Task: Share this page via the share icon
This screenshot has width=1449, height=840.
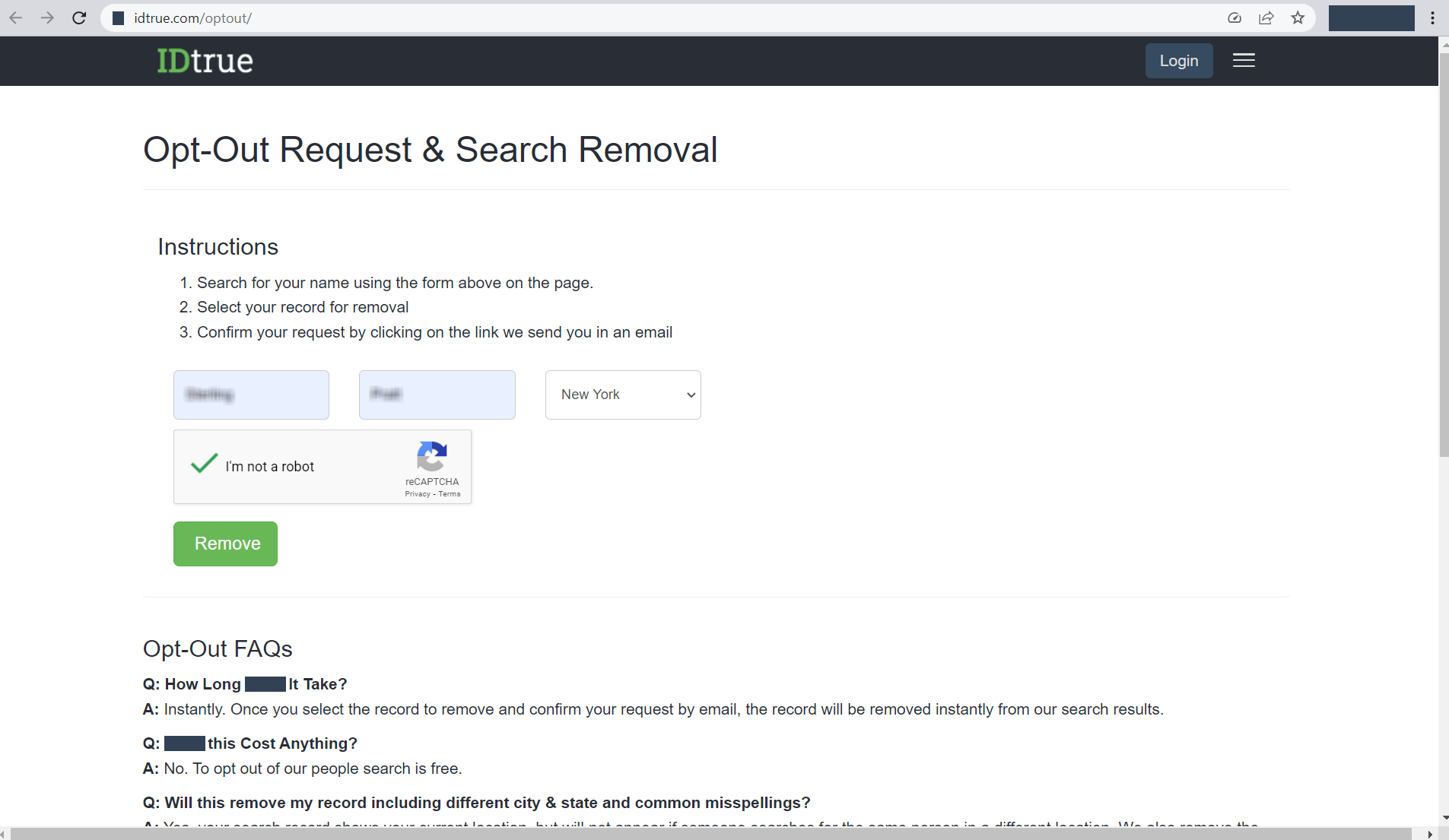Action: [1266, 18]
